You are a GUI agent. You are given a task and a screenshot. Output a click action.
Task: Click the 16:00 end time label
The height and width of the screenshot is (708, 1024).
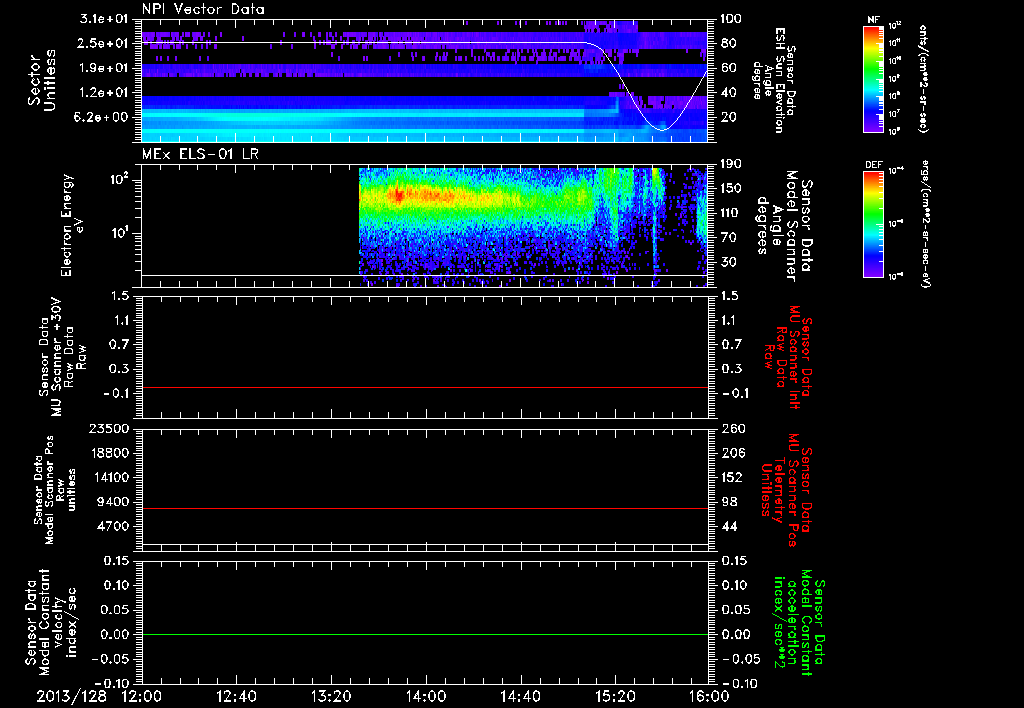point(709,696)
